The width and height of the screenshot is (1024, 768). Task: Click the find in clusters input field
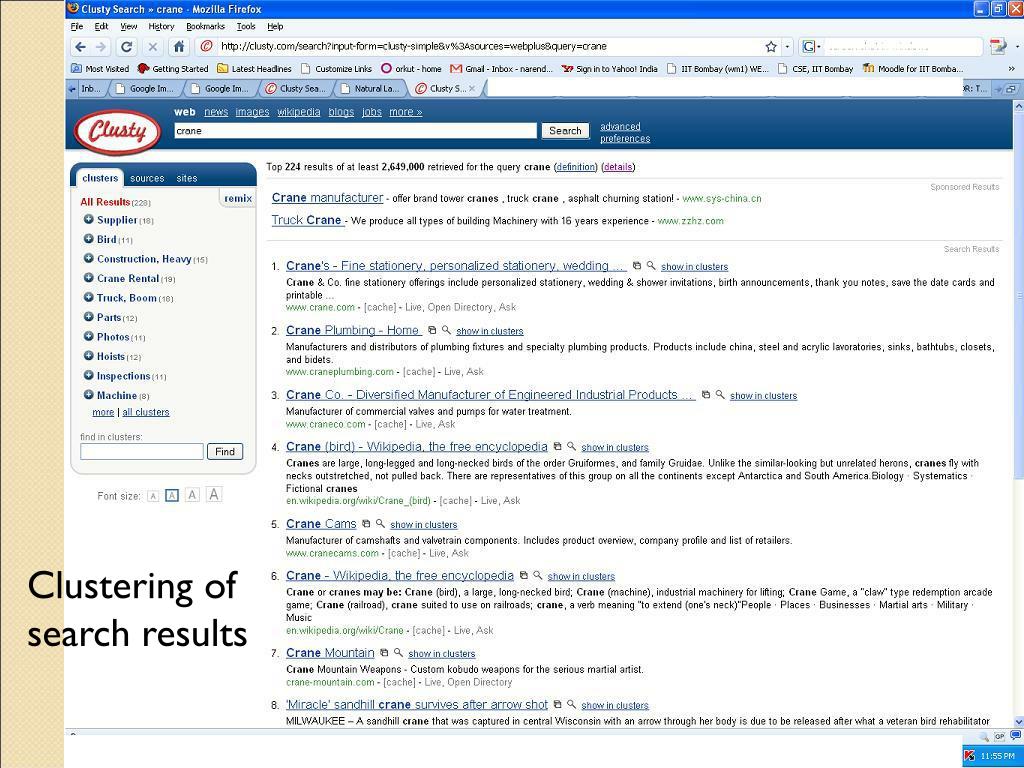point(142,451)
